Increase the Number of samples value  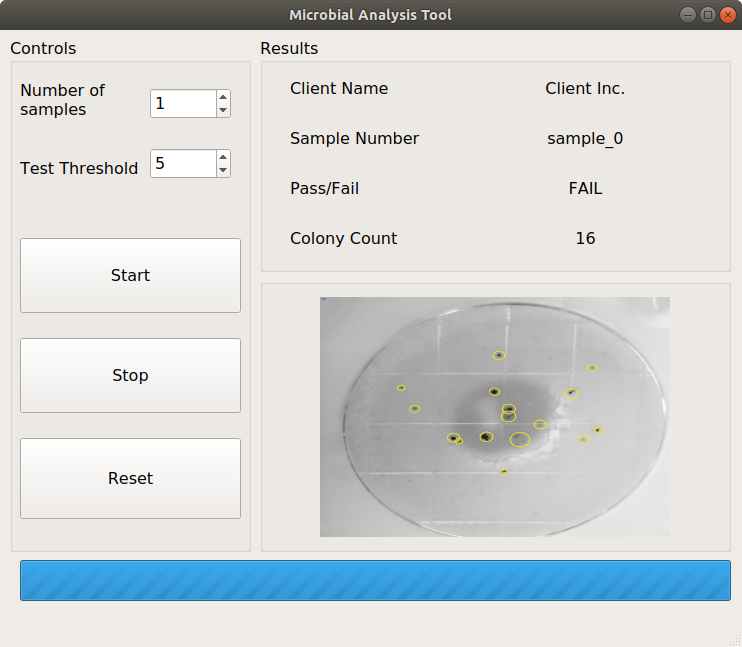click(222, 97)
